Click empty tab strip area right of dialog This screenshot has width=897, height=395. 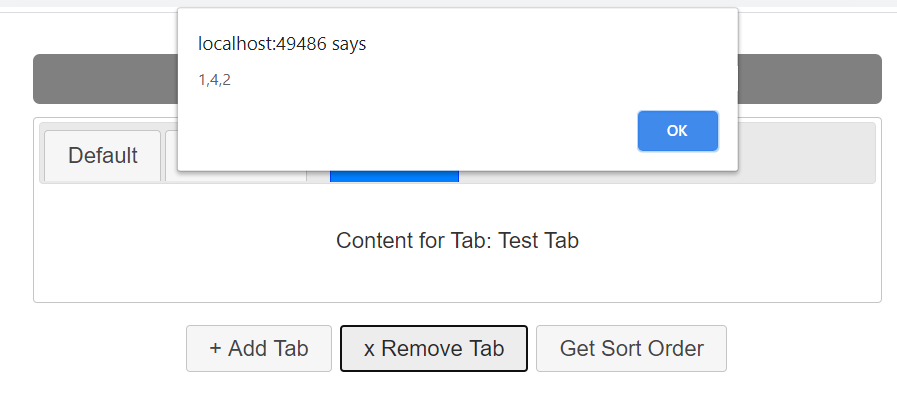pos(807,153)
